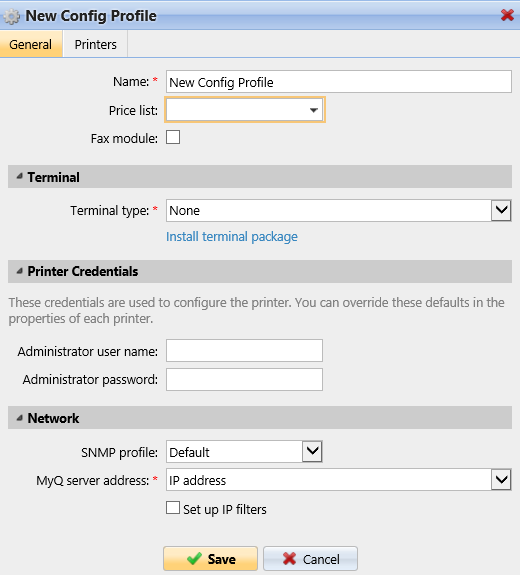The height and width of the screenshot is (575, 520).
Task: Click the credentials description text
Action: tap(256, 310)
